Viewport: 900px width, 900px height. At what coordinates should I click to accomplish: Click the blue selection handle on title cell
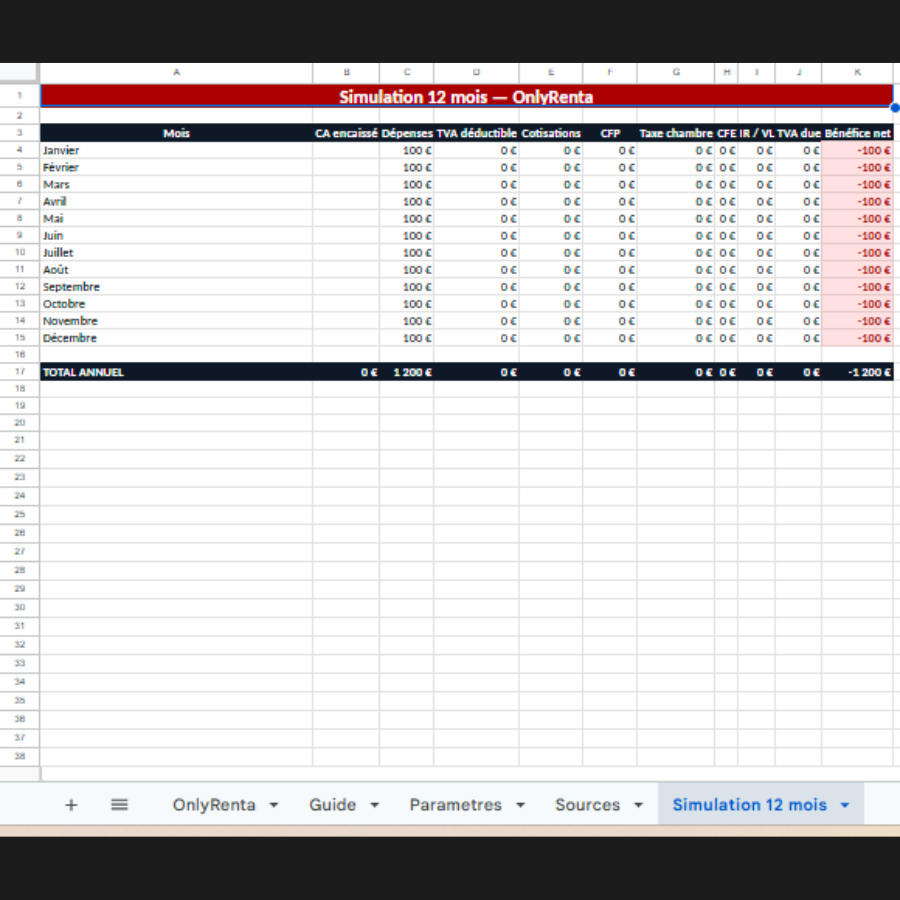(894, 107)
